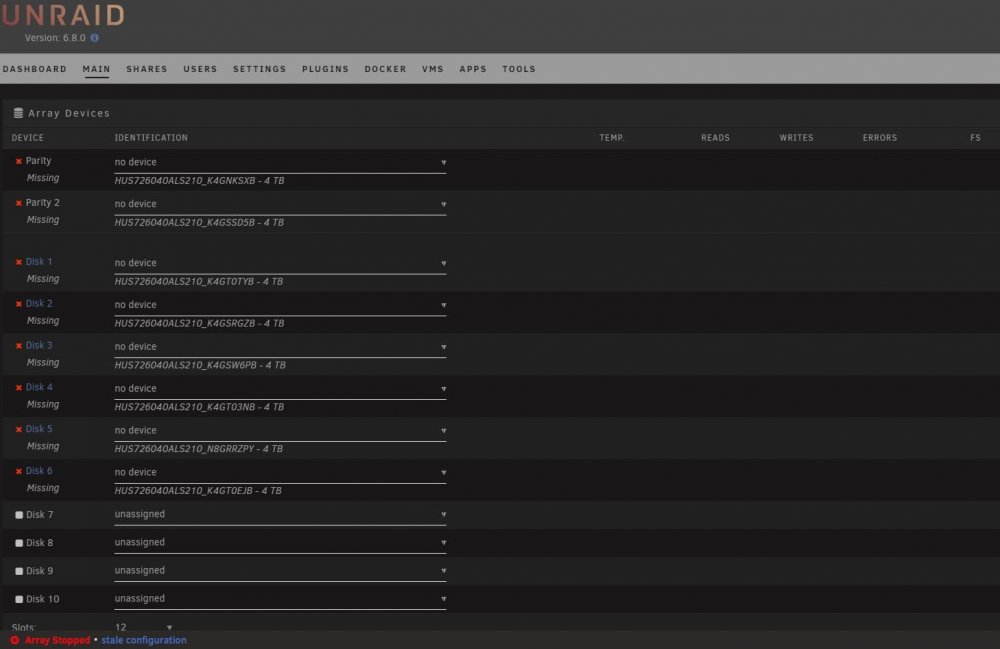The width and height of the screenshot is (1000, 649).
Task: Click the Writes column header
Action: click(x=796, y=138)
